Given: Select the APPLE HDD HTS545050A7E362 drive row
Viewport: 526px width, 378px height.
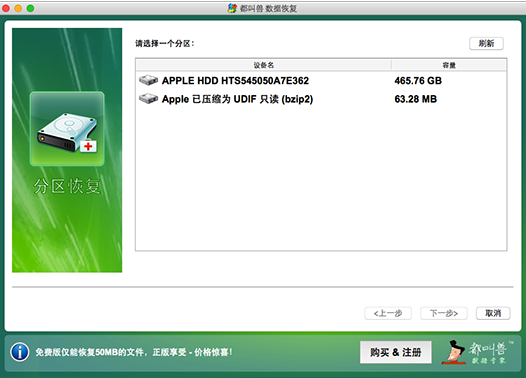Looking at the screenshot, I should [x=321, y=80].
